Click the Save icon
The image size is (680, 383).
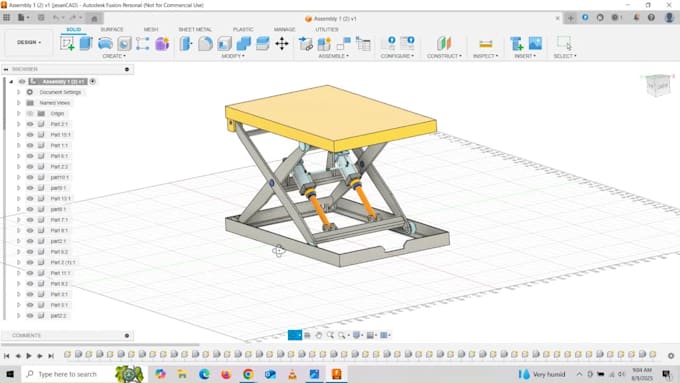click(41, 18)
